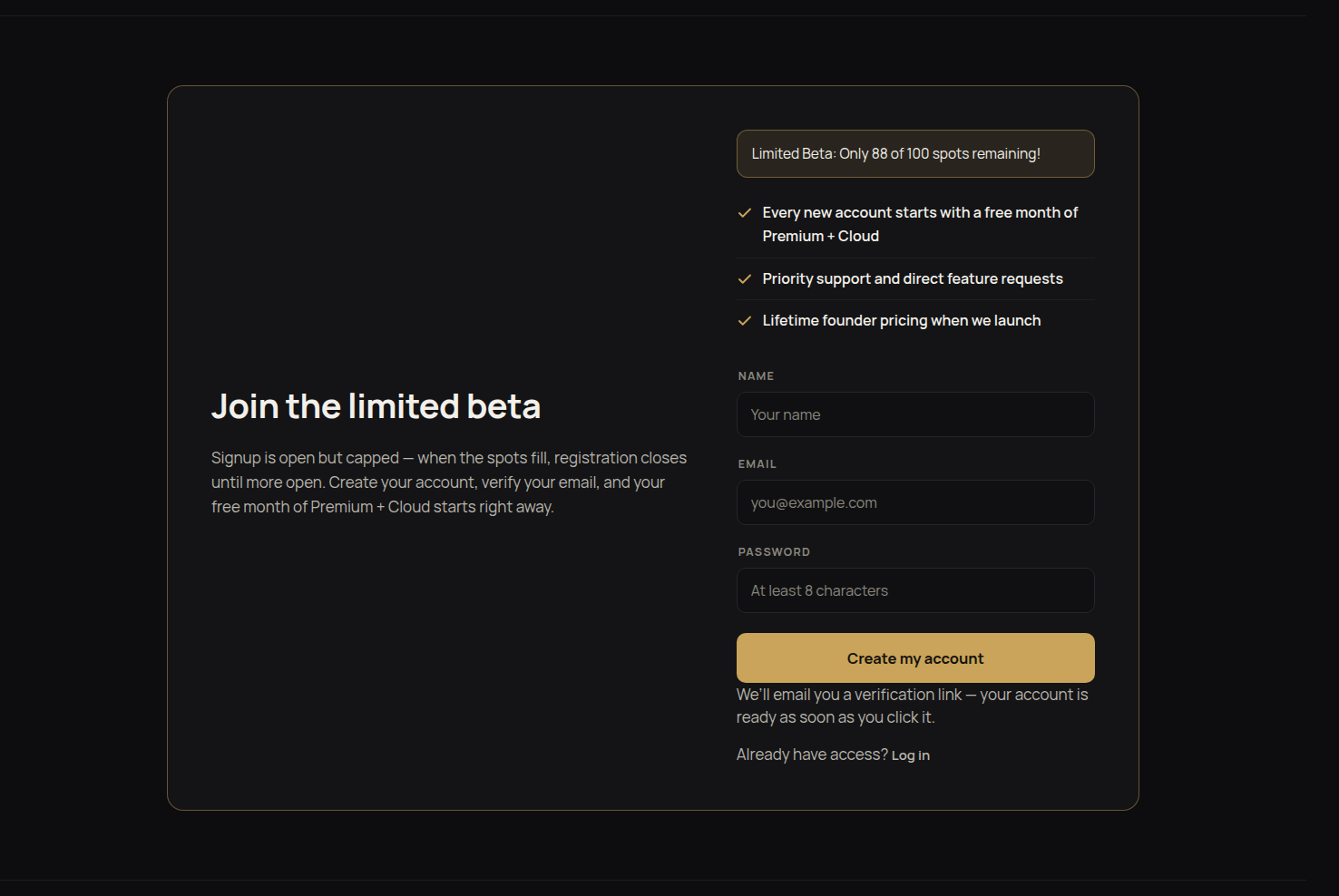Screen dimensions: 1339x896
Task: Click the PASSWORD field label
Action: [x=774, y=552]
